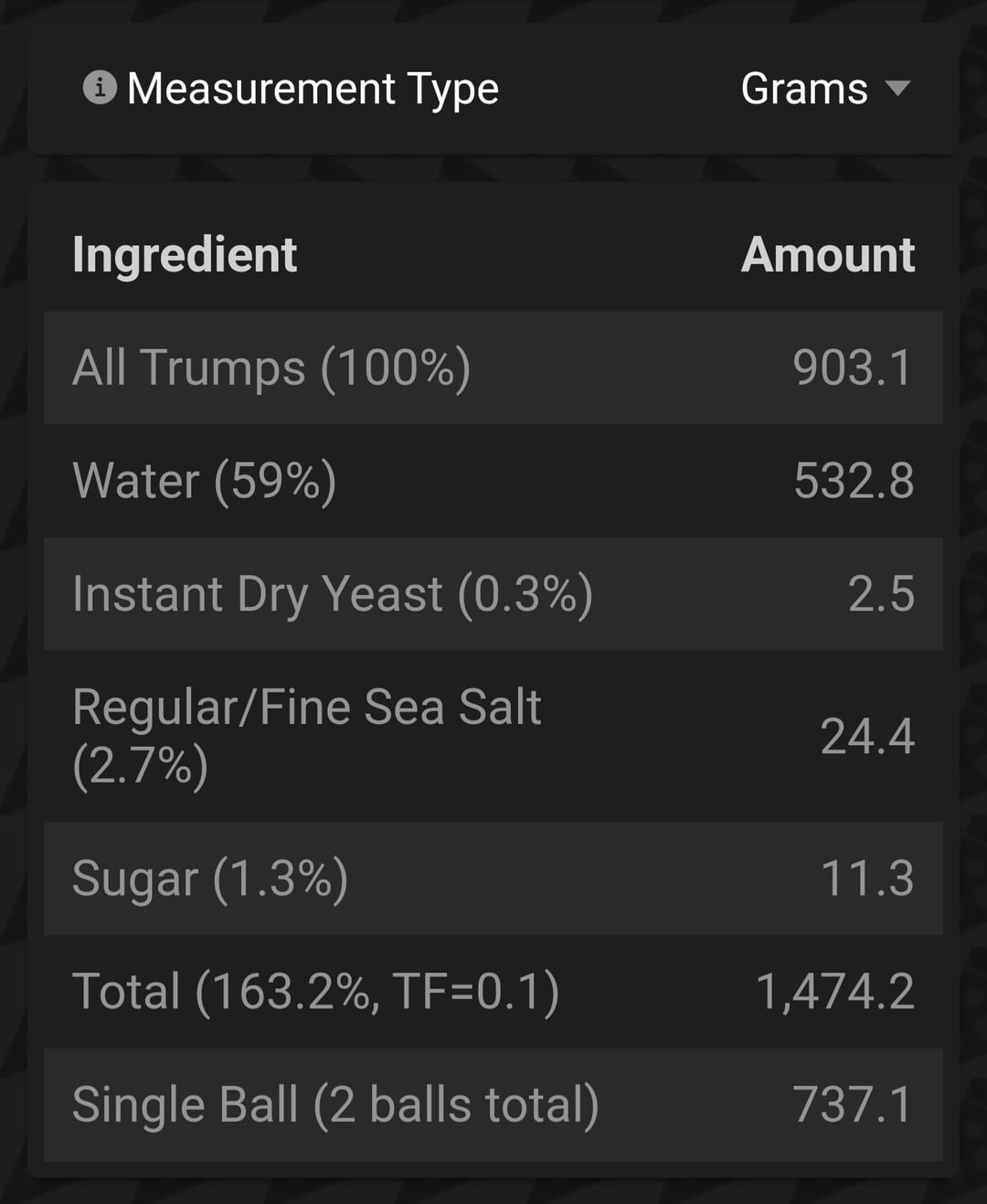Select the Measurement Type label
Viewport: 987px width, 1204px height.
pyautogui.click(x=313, y=89)
